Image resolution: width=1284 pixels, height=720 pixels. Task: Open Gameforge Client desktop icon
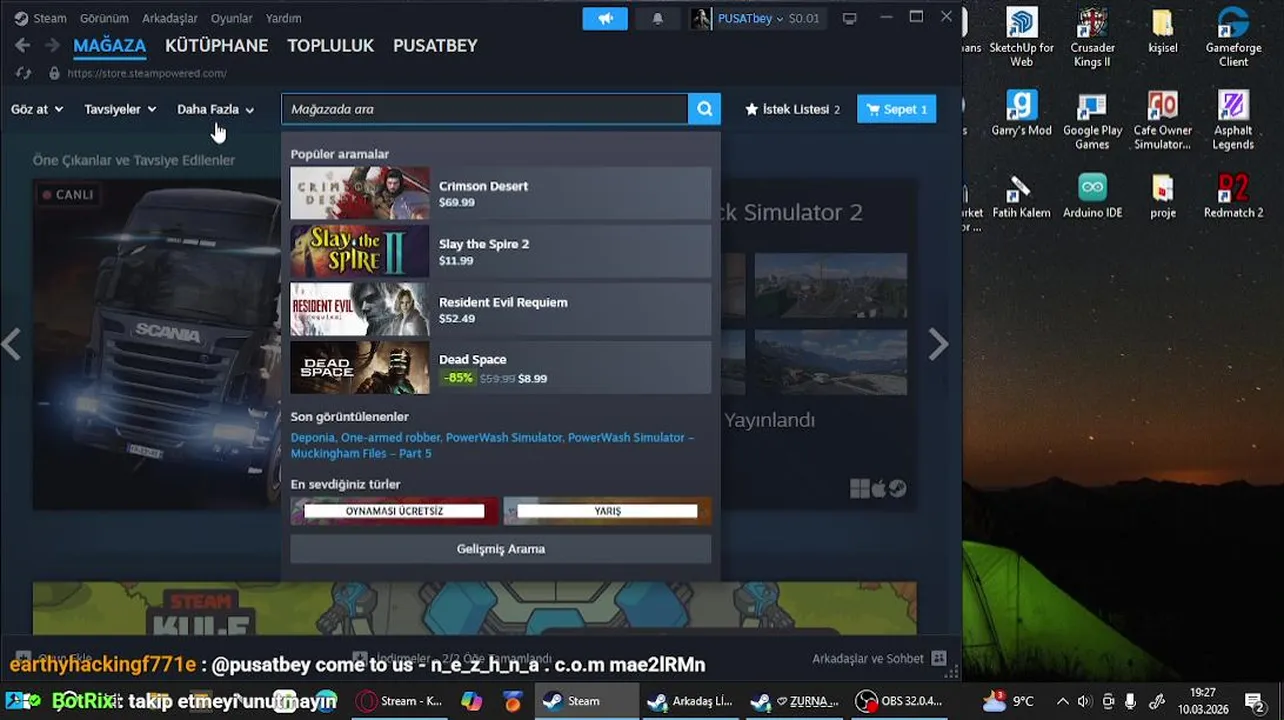(x=1233, y=37)
